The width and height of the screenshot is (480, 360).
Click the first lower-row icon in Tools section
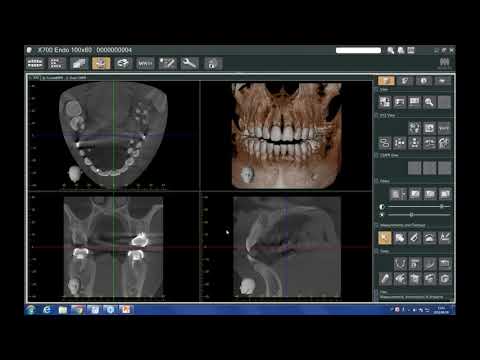pos(385,279)
